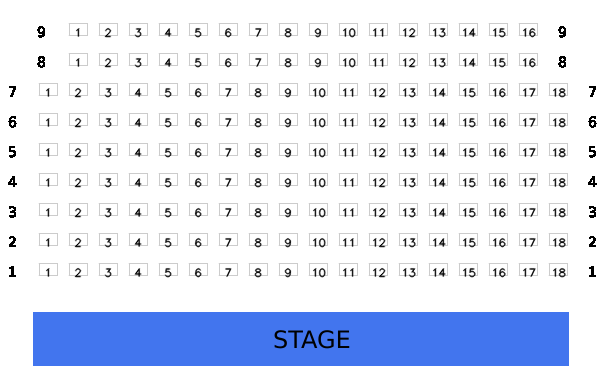Viewport: 610px width, 390px height.
Task: Pick seat 18 in row 7
Action: (558, 90)
